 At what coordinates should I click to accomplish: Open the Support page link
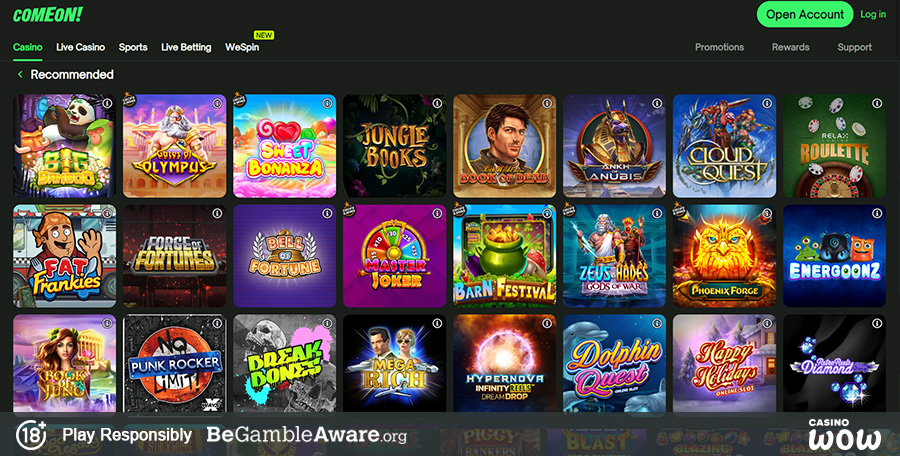tap(854, 47)
